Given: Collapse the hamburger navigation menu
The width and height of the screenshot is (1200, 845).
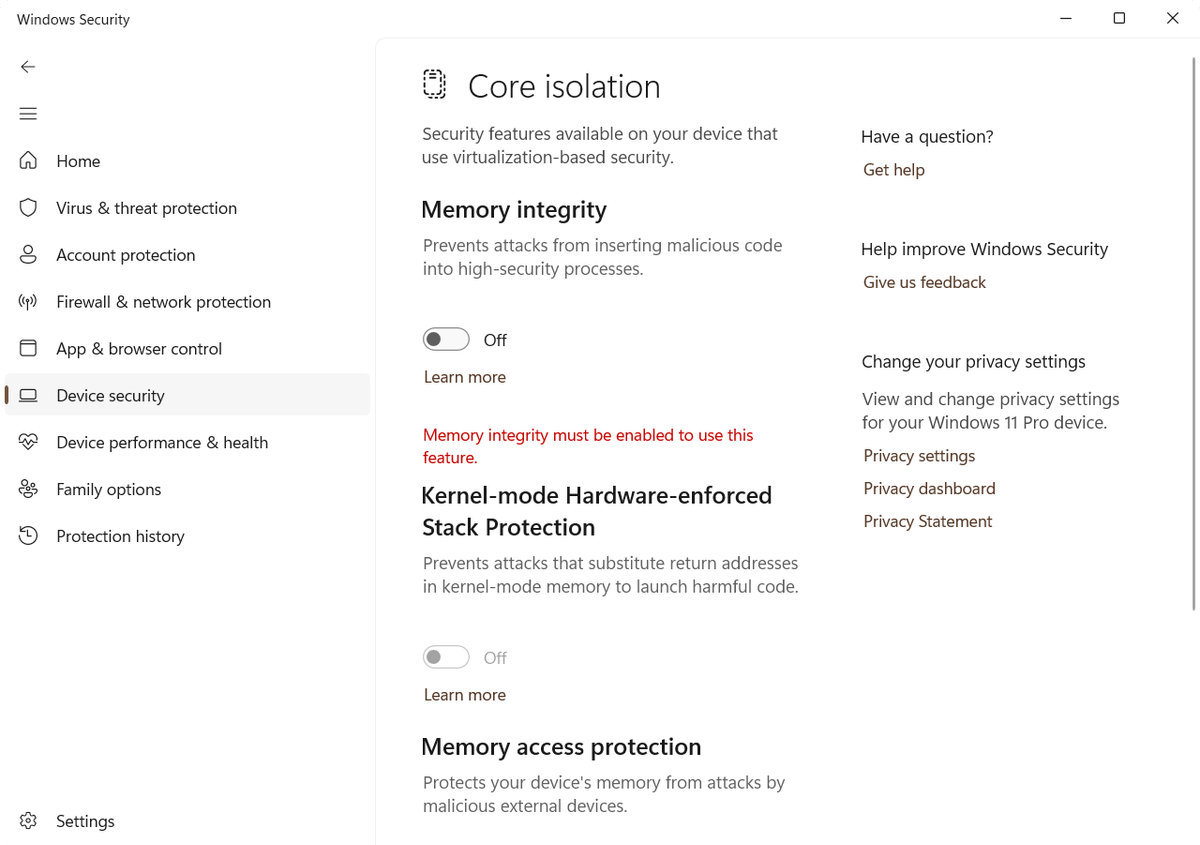Looking at the screenshot, I should point(28,114).
